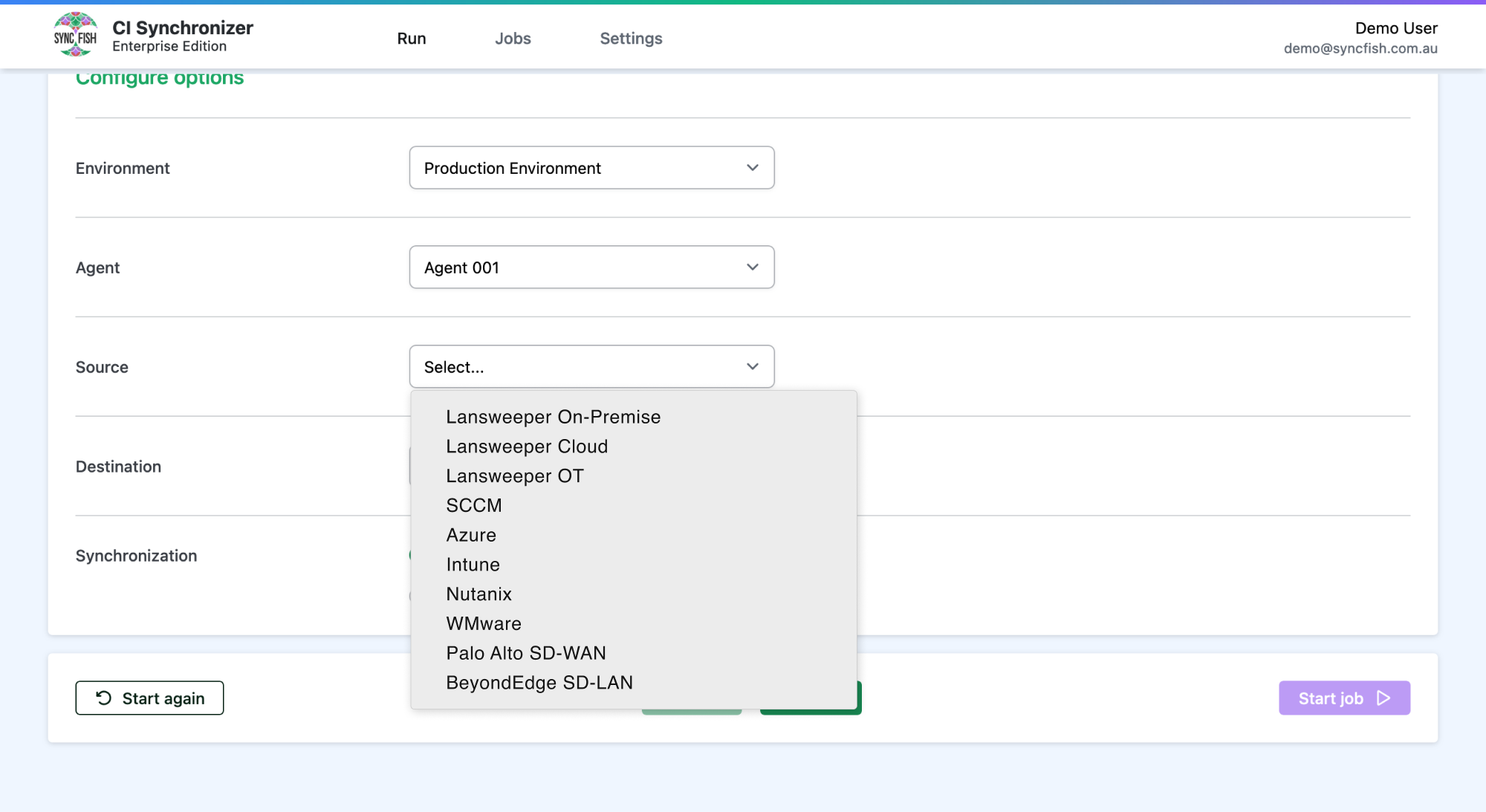Click the Start job button
This screenshot has height=812, width=1486.
tap(1344, 698)
